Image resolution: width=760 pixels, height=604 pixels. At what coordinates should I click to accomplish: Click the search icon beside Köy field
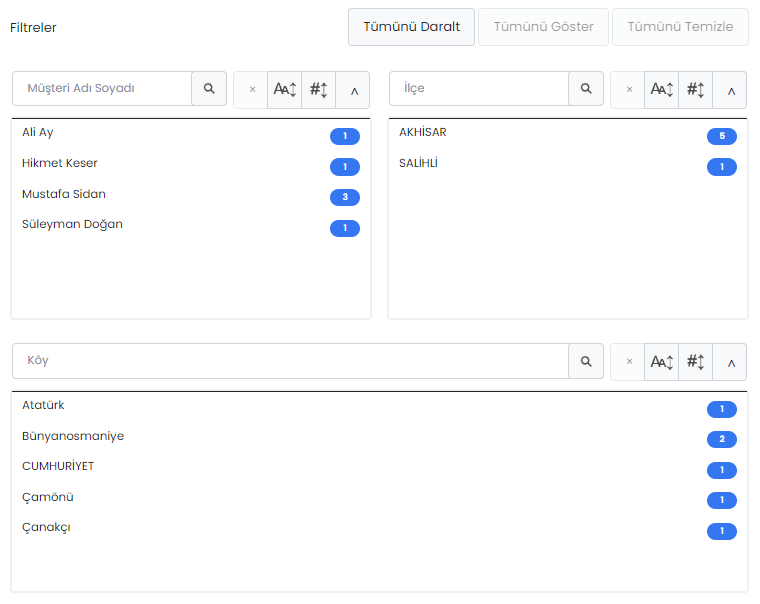tap(586, 362)
